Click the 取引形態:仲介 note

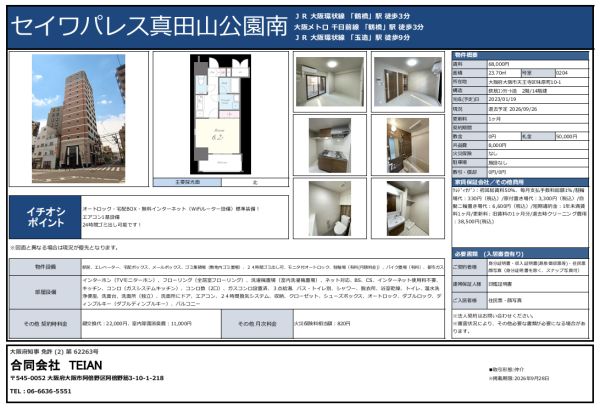pos(507,369)
